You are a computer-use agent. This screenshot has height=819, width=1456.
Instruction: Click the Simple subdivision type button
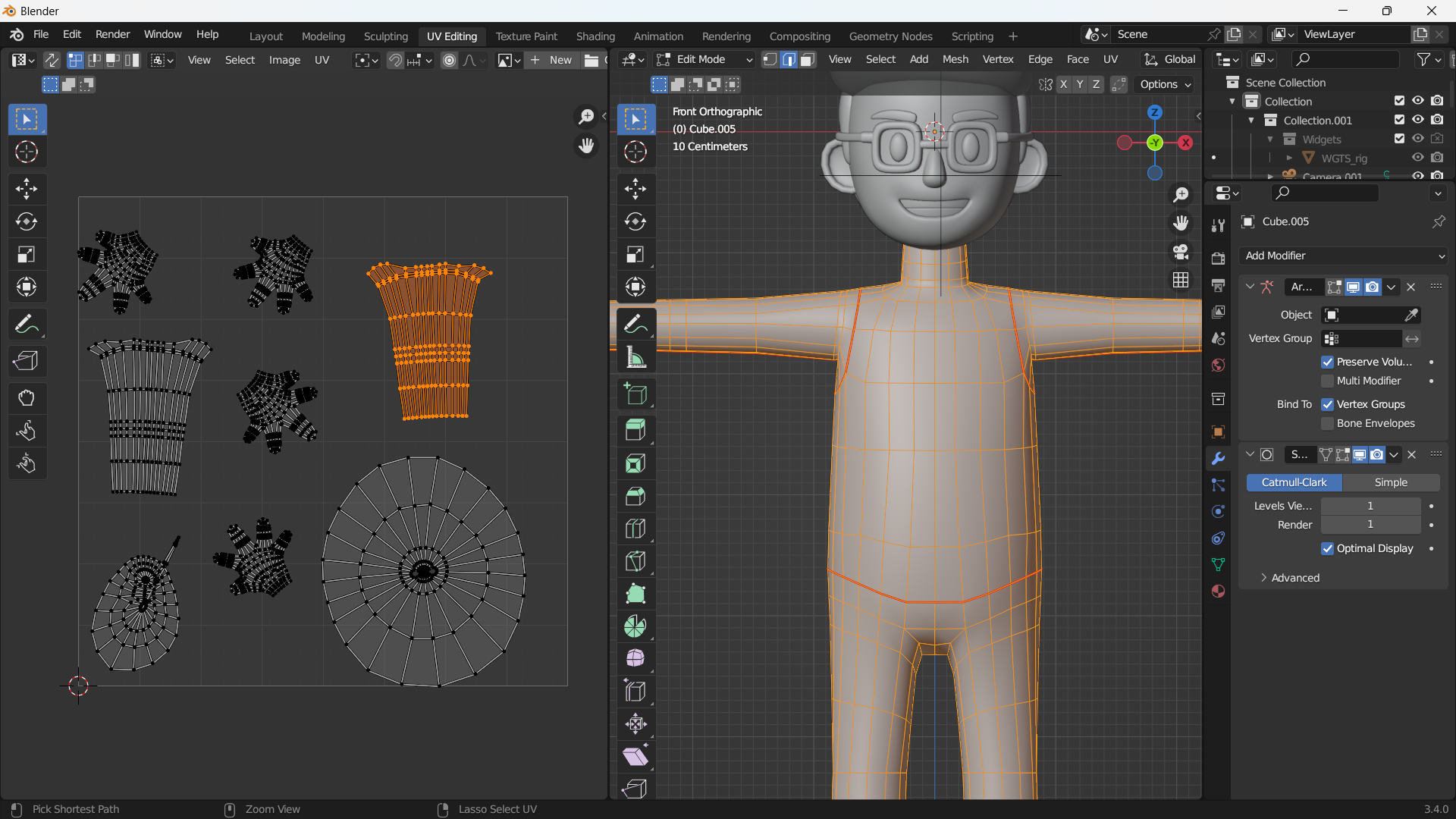click(1391, 482)
